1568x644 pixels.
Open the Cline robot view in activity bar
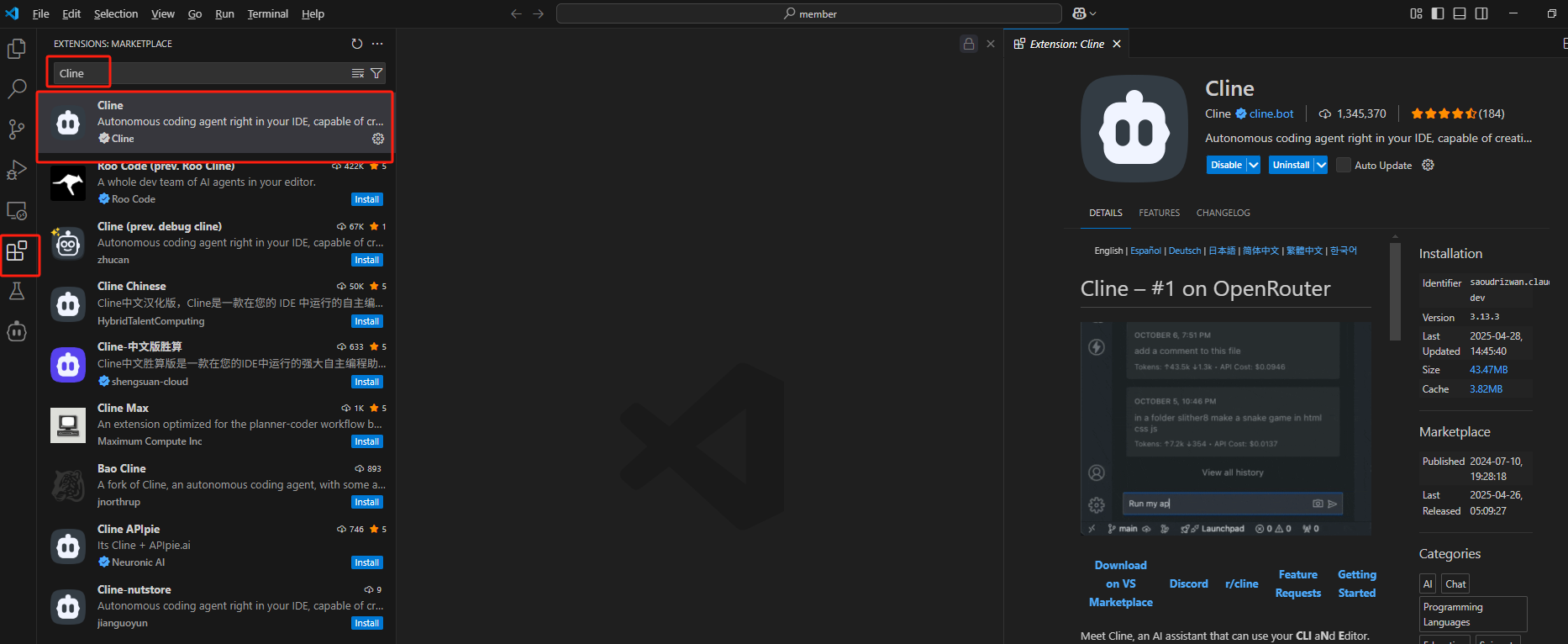17,331
